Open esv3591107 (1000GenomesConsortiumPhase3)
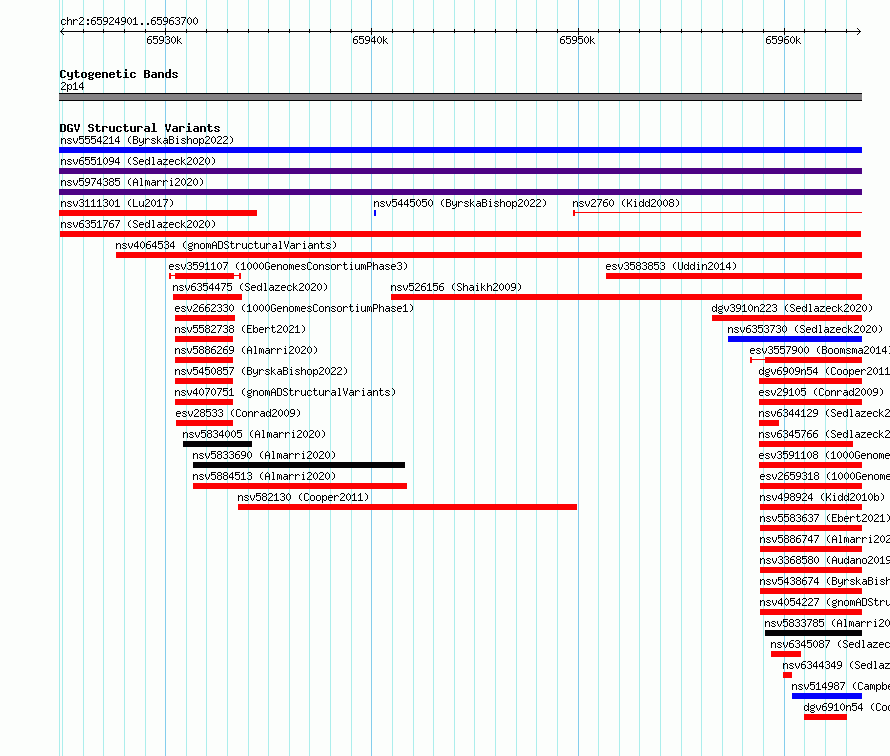Viewport: 890px width, 756px height. 288,266
